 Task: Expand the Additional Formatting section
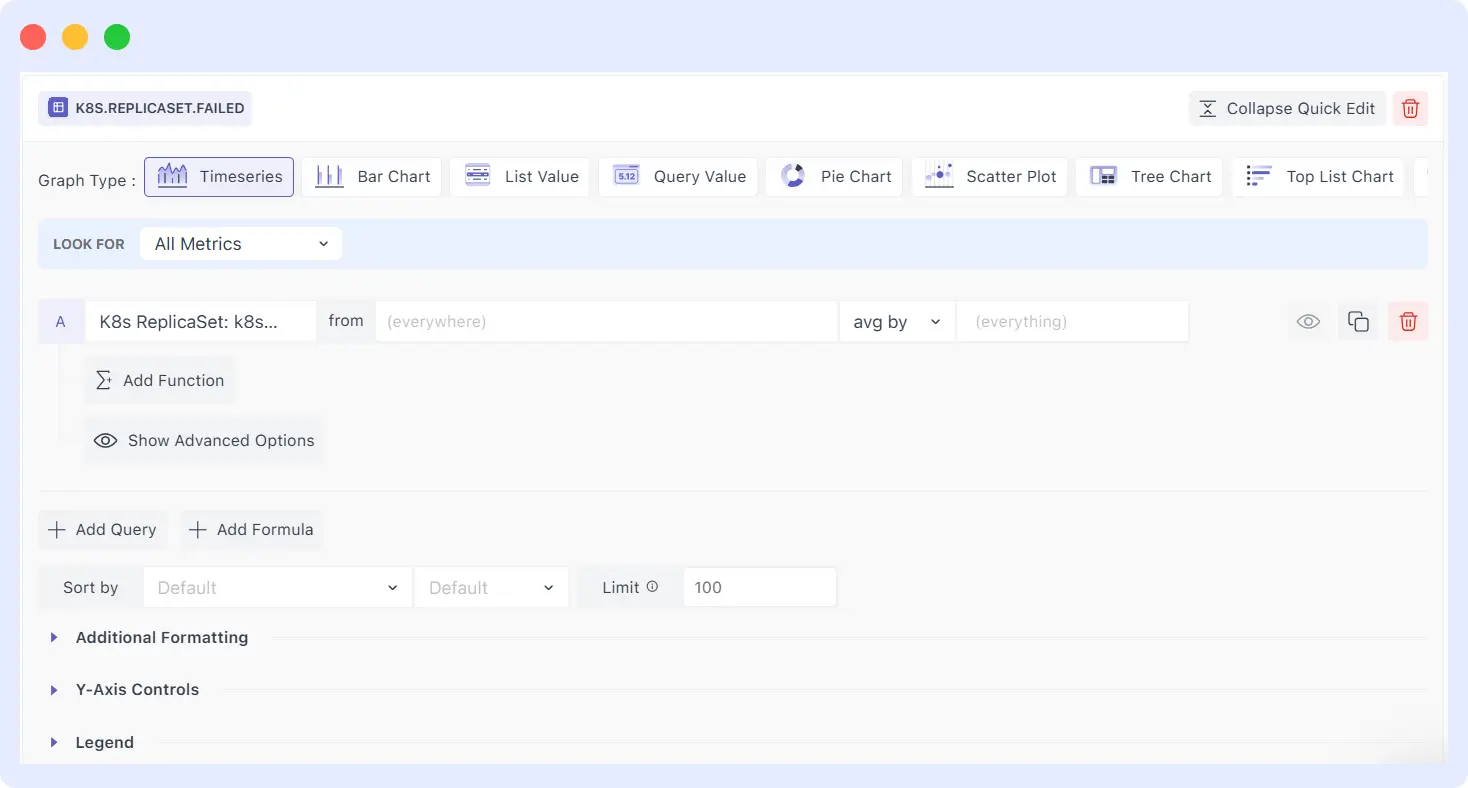[x=161, y=637]
